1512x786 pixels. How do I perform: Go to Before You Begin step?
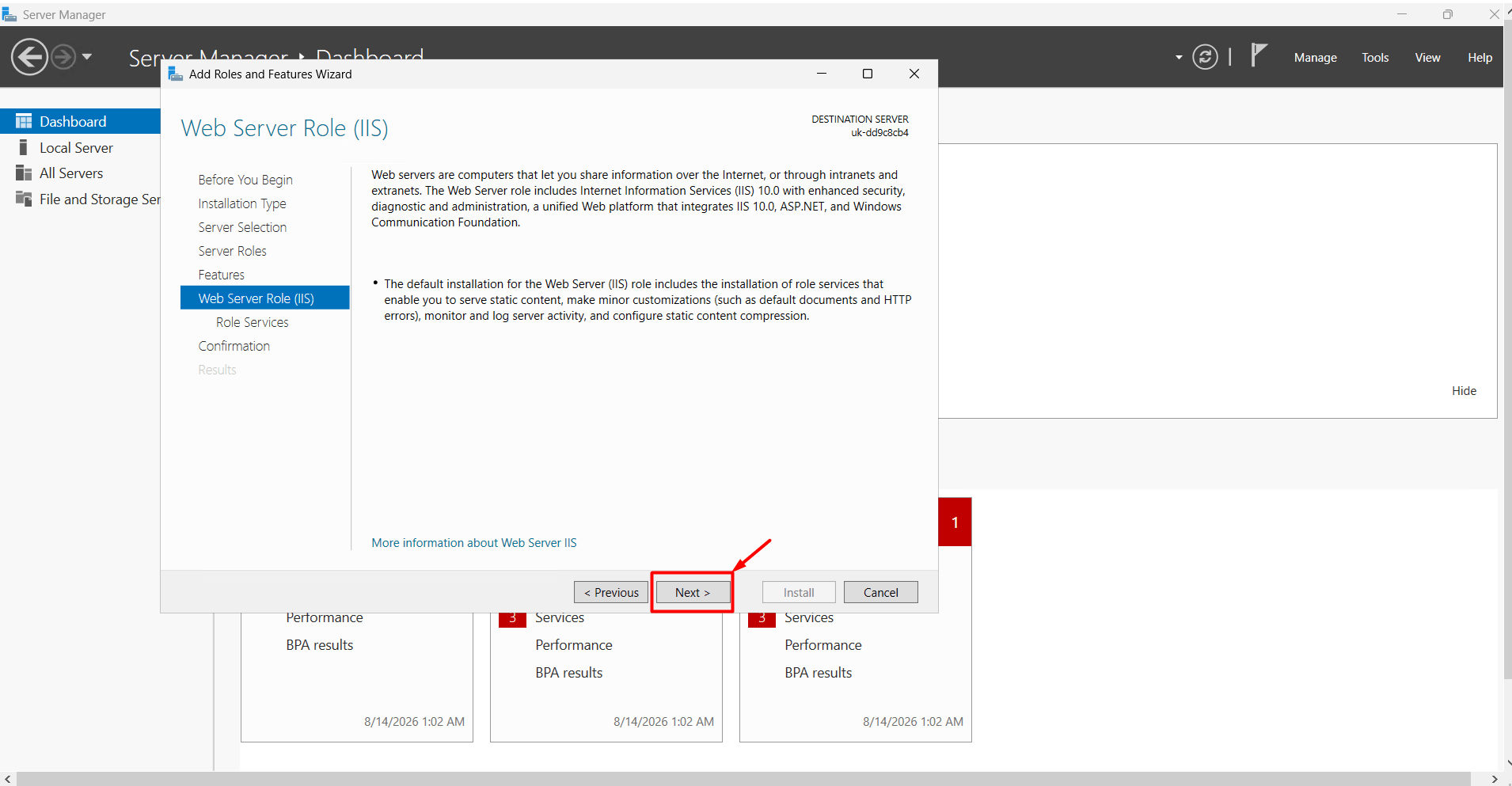[x=245, y=180]
